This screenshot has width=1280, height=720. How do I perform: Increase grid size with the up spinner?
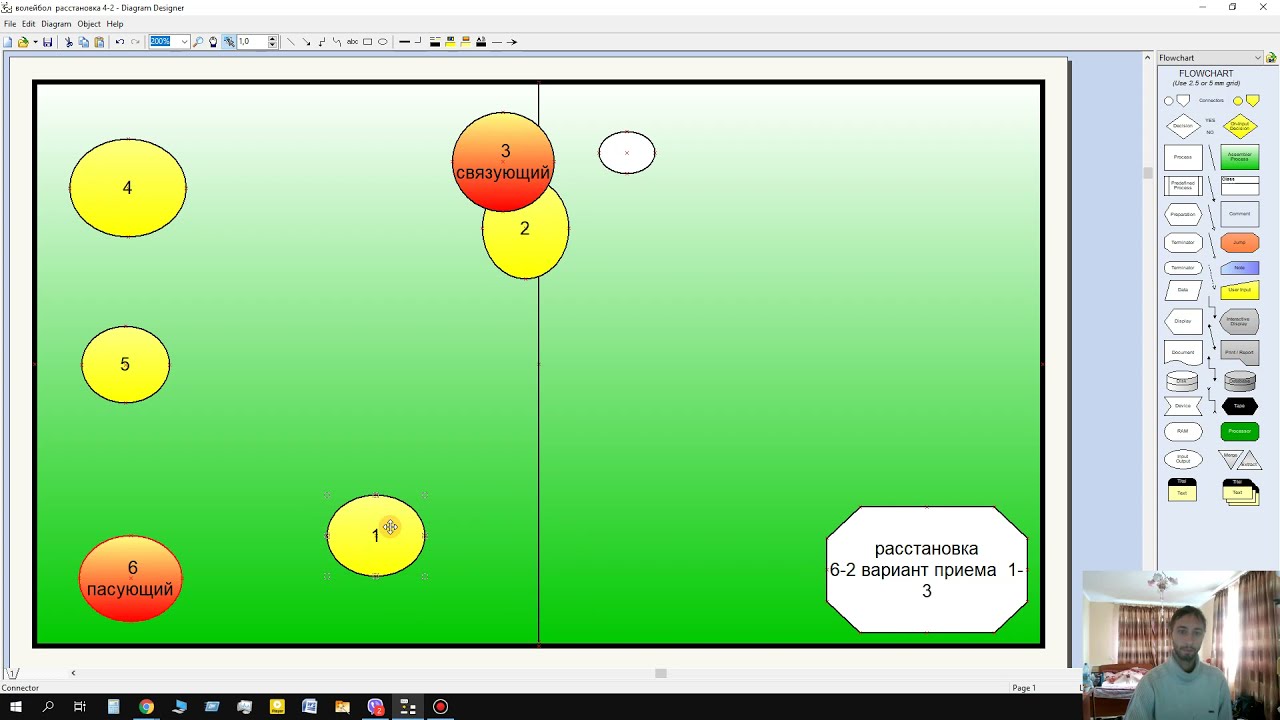(273, 39)
